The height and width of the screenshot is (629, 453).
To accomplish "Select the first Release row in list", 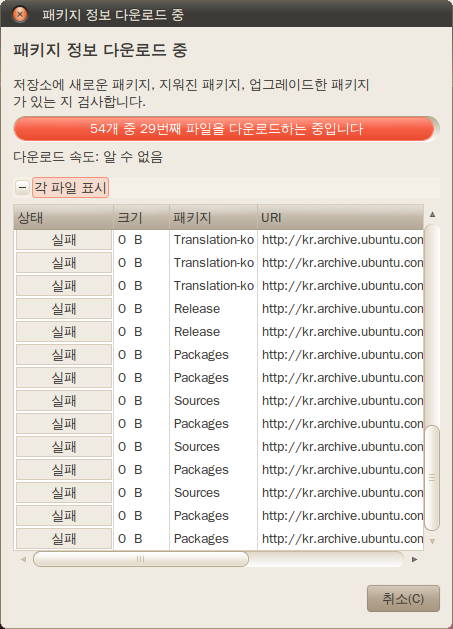I will point(219,309).
